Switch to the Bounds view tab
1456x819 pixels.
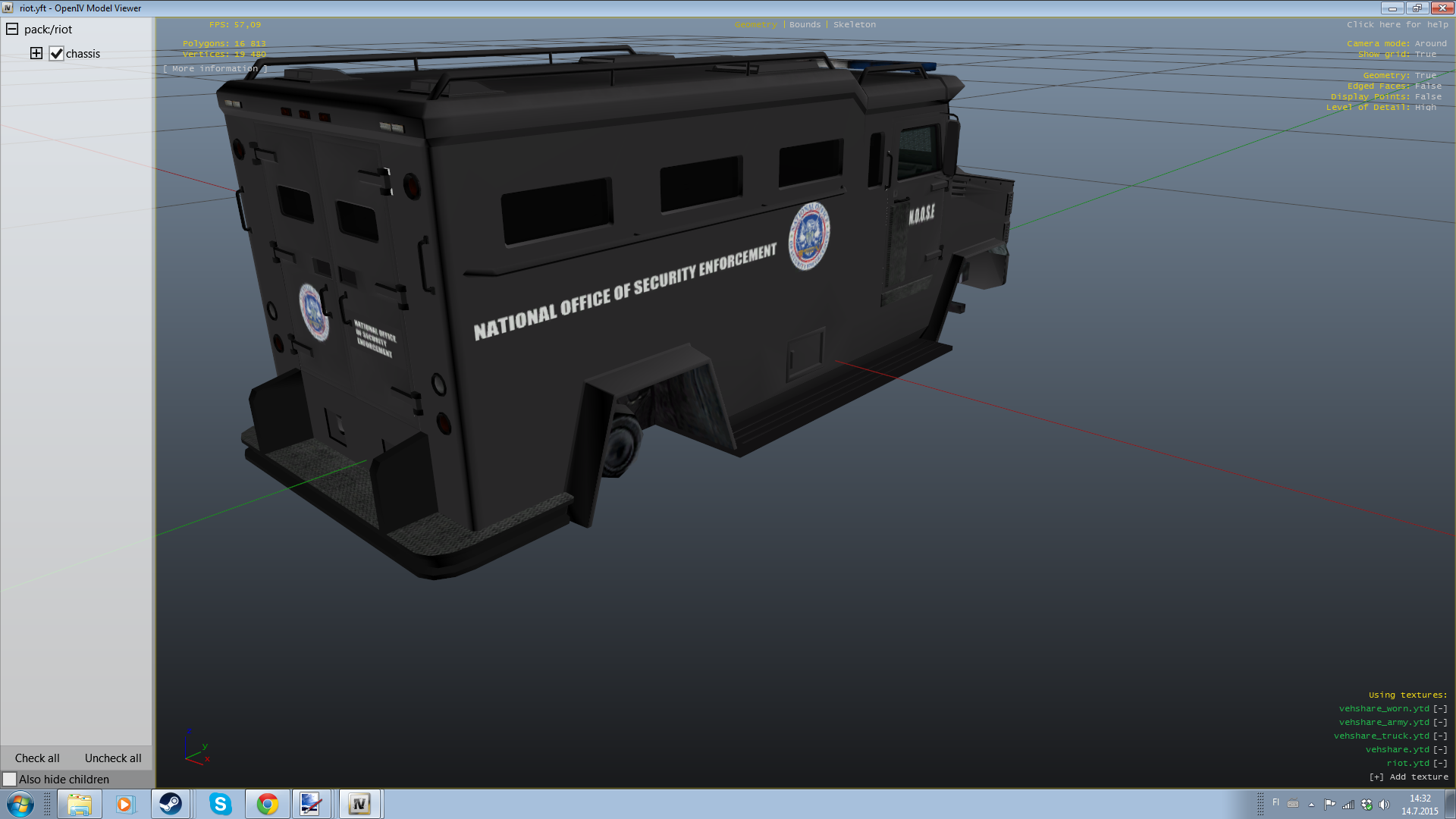[x=804, y=25]
